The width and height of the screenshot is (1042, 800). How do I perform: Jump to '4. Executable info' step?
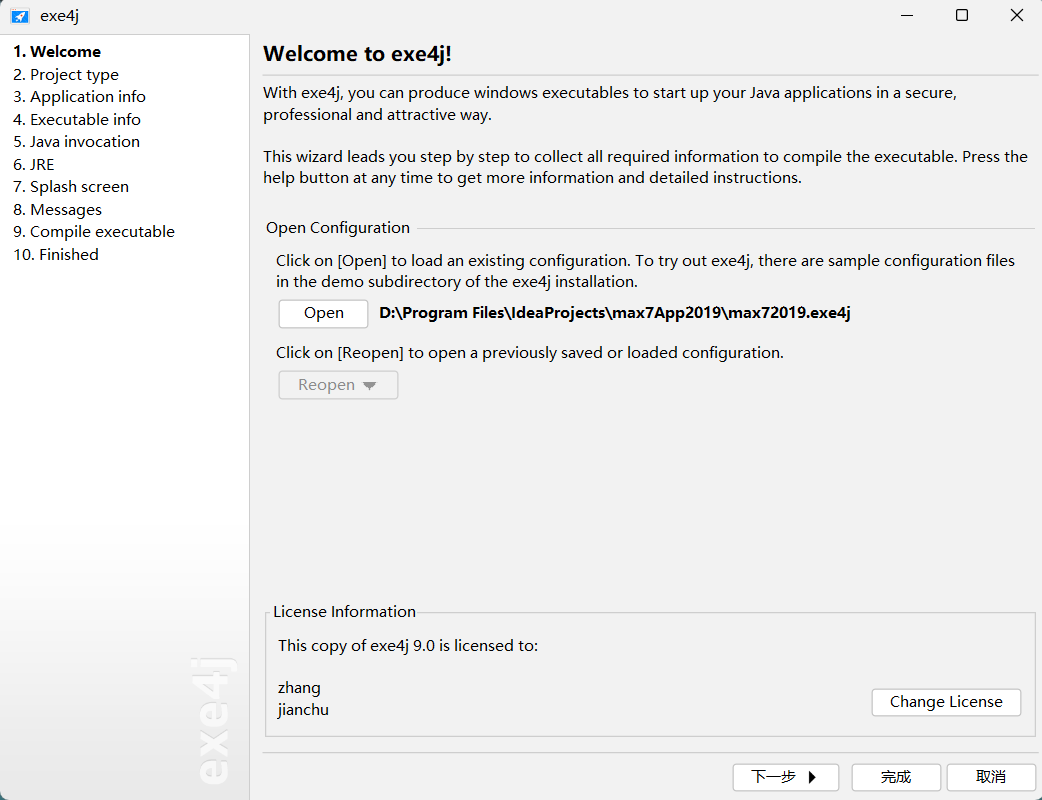coord(77,120)
